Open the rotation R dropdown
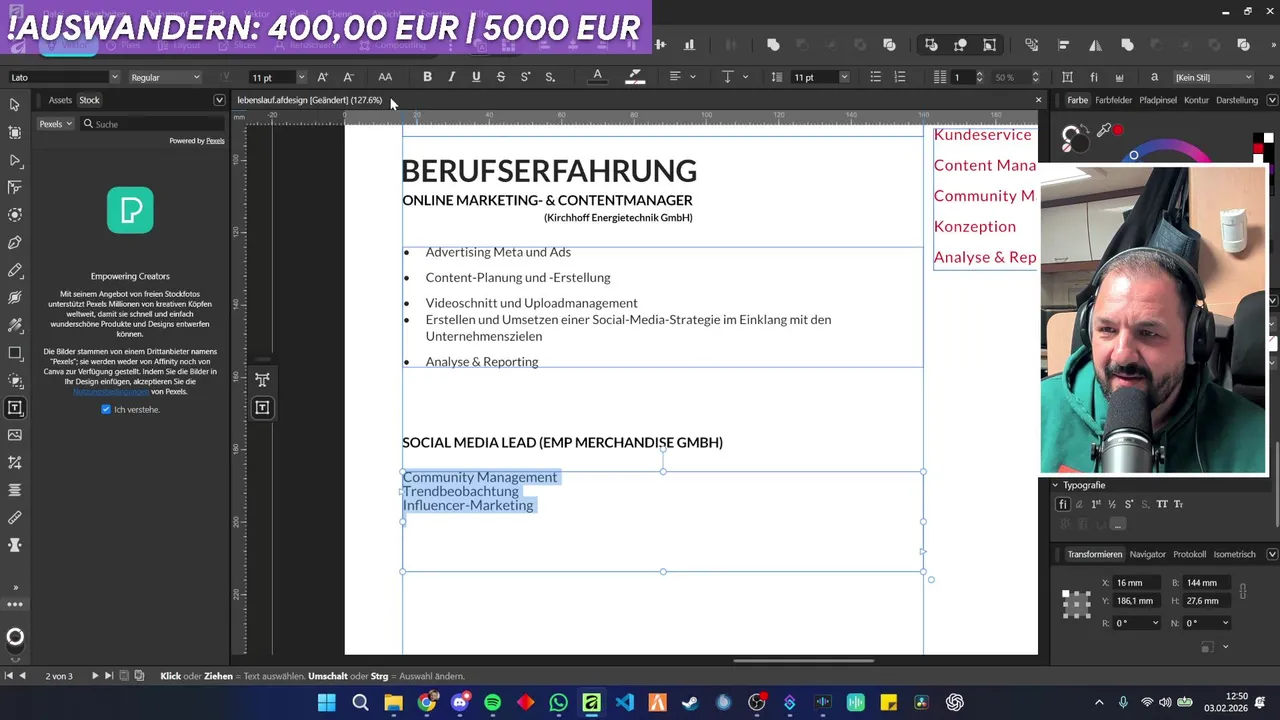Viewport: 1280px width, 720px height. [1156, 623]
